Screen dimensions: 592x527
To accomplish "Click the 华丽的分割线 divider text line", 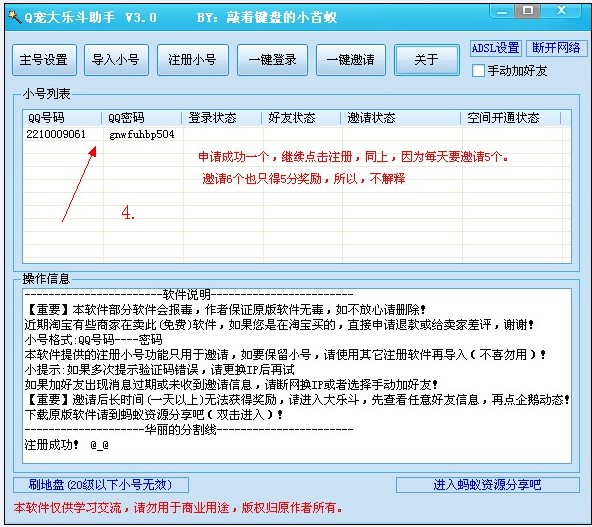I will click(189, 430).
